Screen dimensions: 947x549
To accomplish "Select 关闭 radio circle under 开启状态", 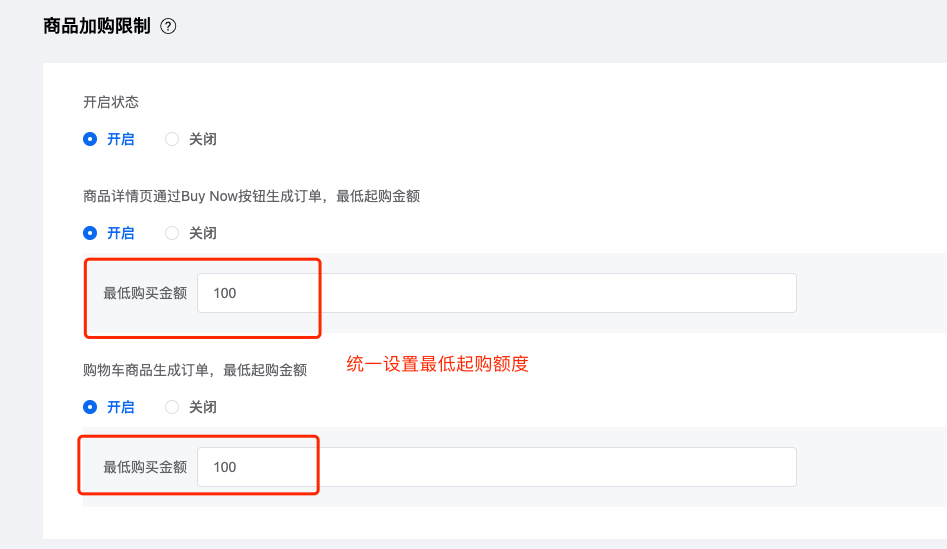I will click(172, 140).
